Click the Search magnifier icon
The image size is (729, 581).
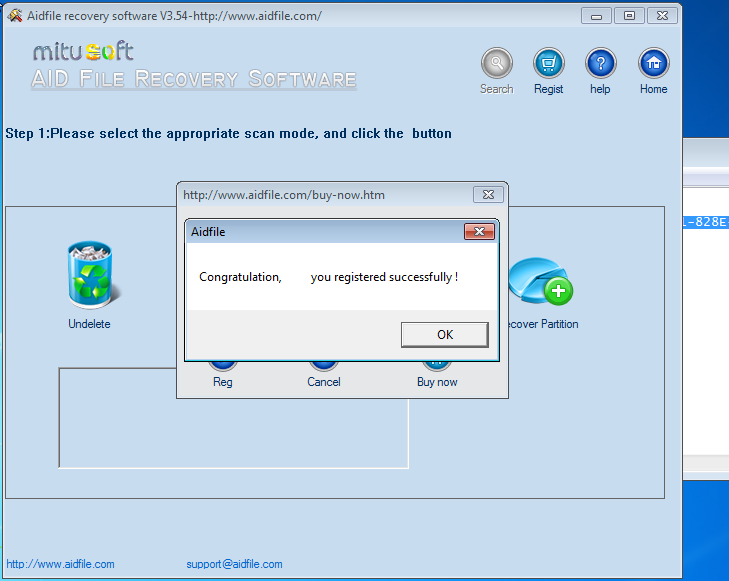497,63
